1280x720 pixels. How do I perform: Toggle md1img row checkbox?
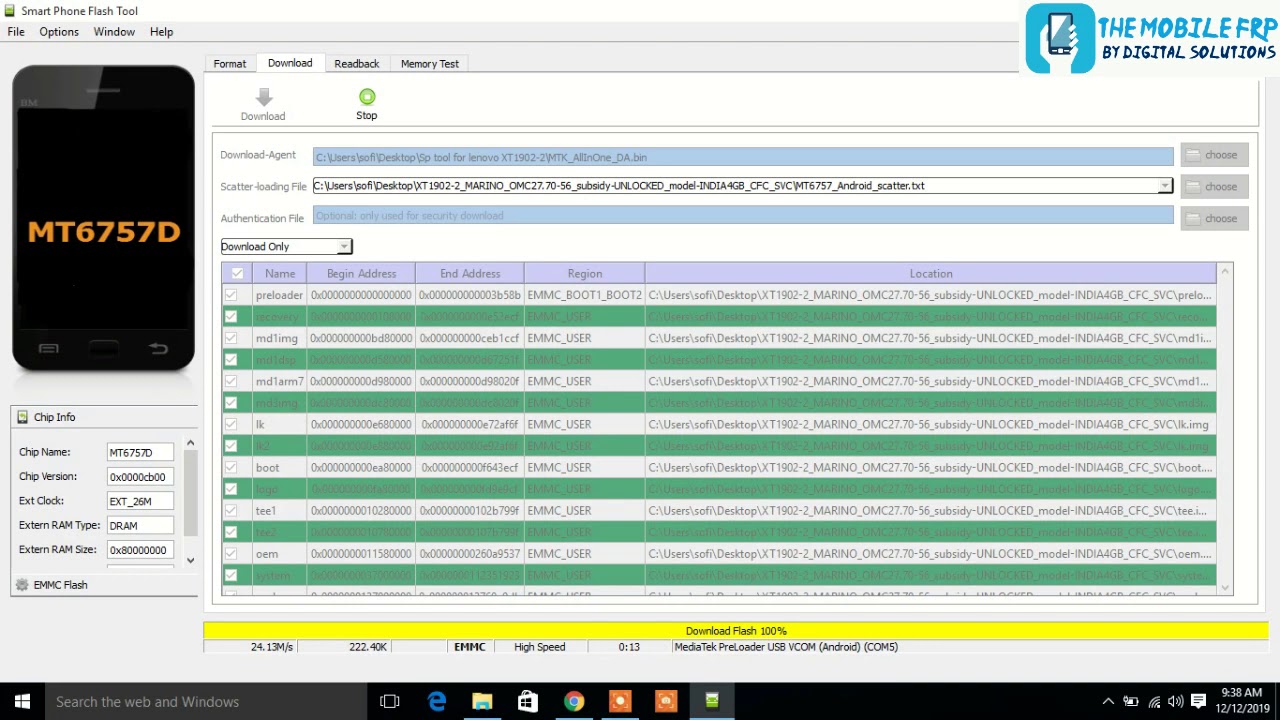[x=231, y=338]
